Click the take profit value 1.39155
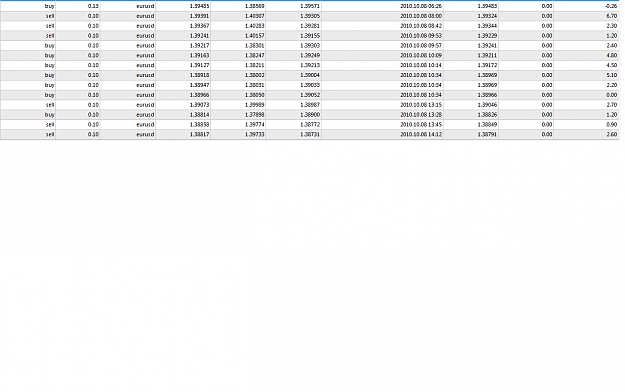 click(310, 35)
